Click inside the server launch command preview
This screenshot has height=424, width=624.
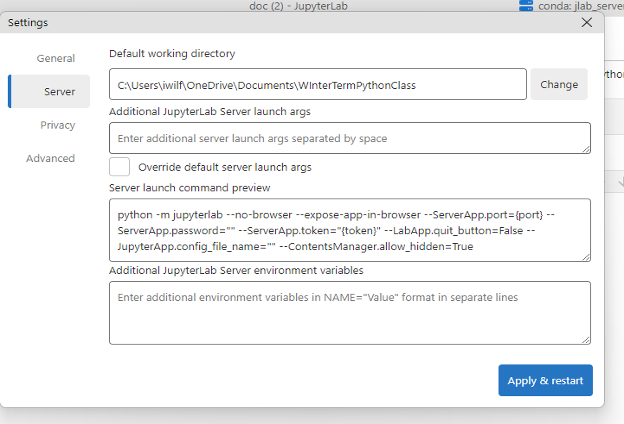pyautogui.click(x=349, y=230)
